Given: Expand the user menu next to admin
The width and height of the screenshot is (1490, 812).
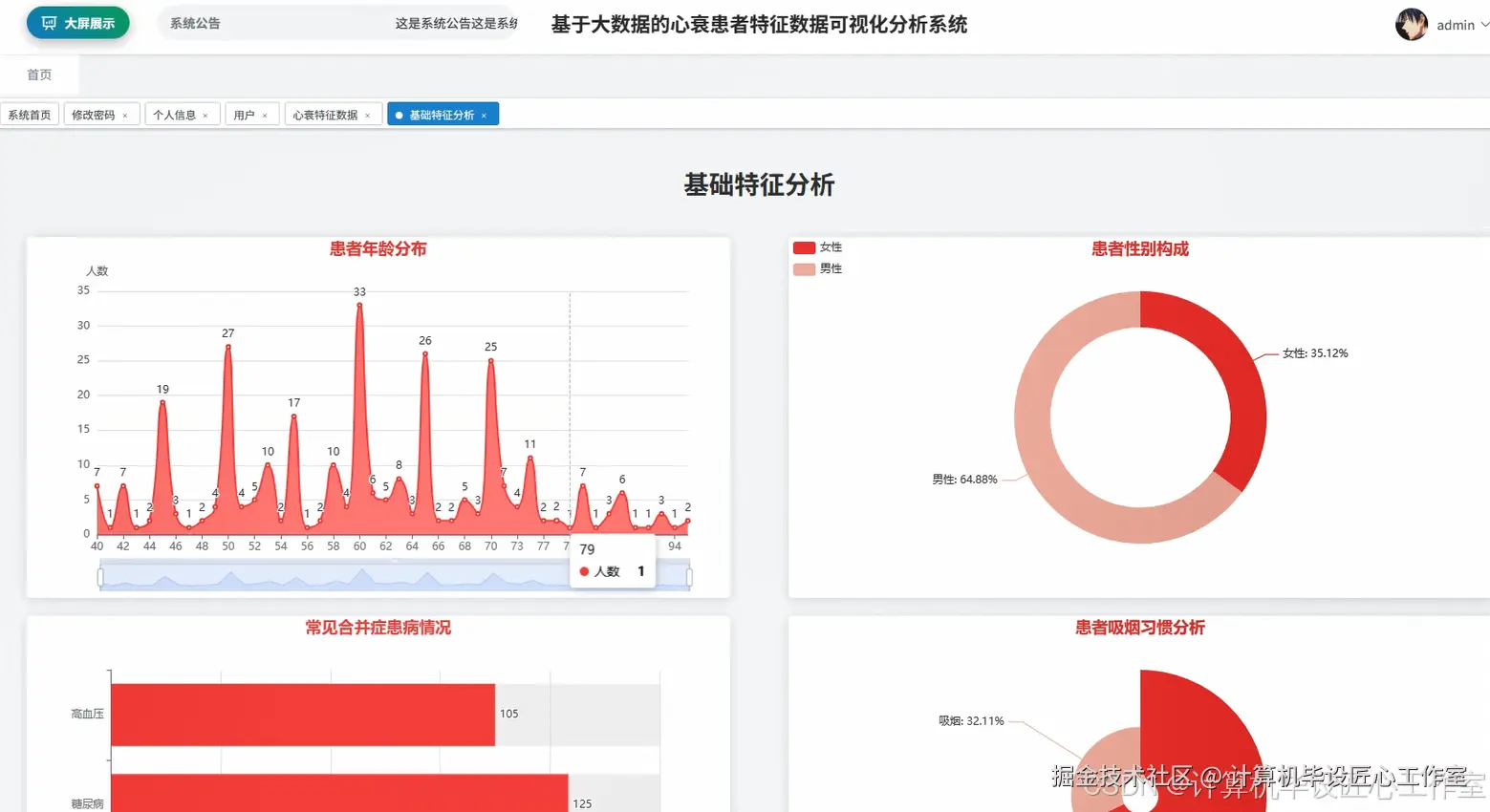Looking at the screenshot, I should [1479, 25].
